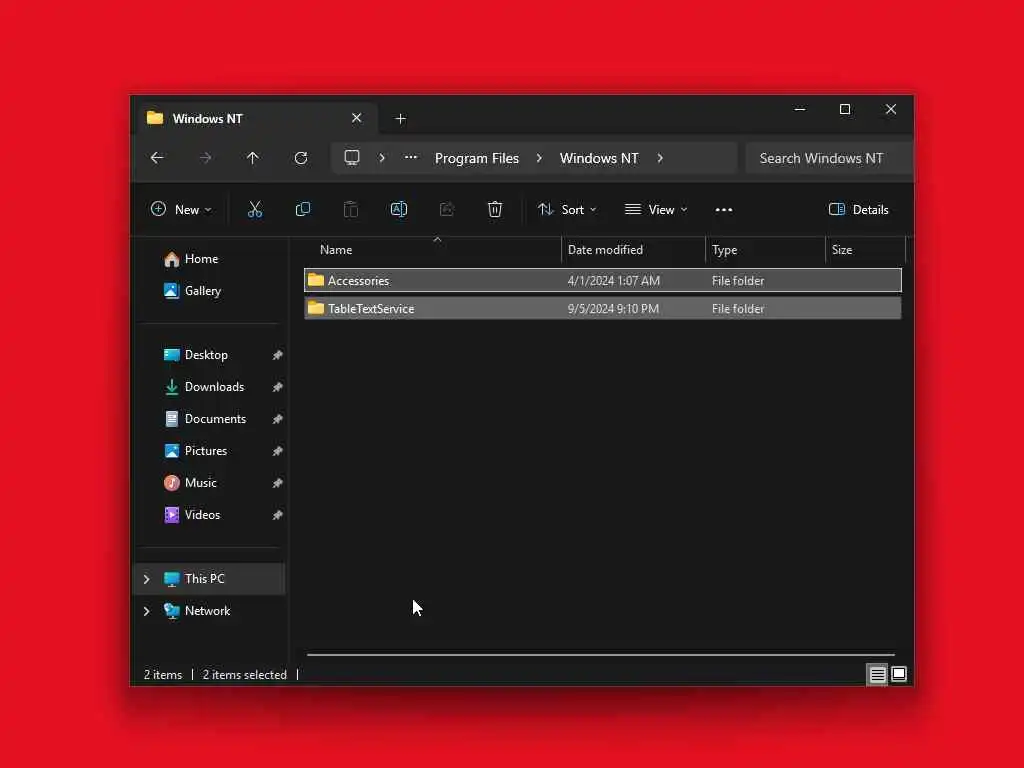Refresh the Windows NT folder view
This screenshot has width=1024, height=768.
pyautogui.click(x=301, y=158)
